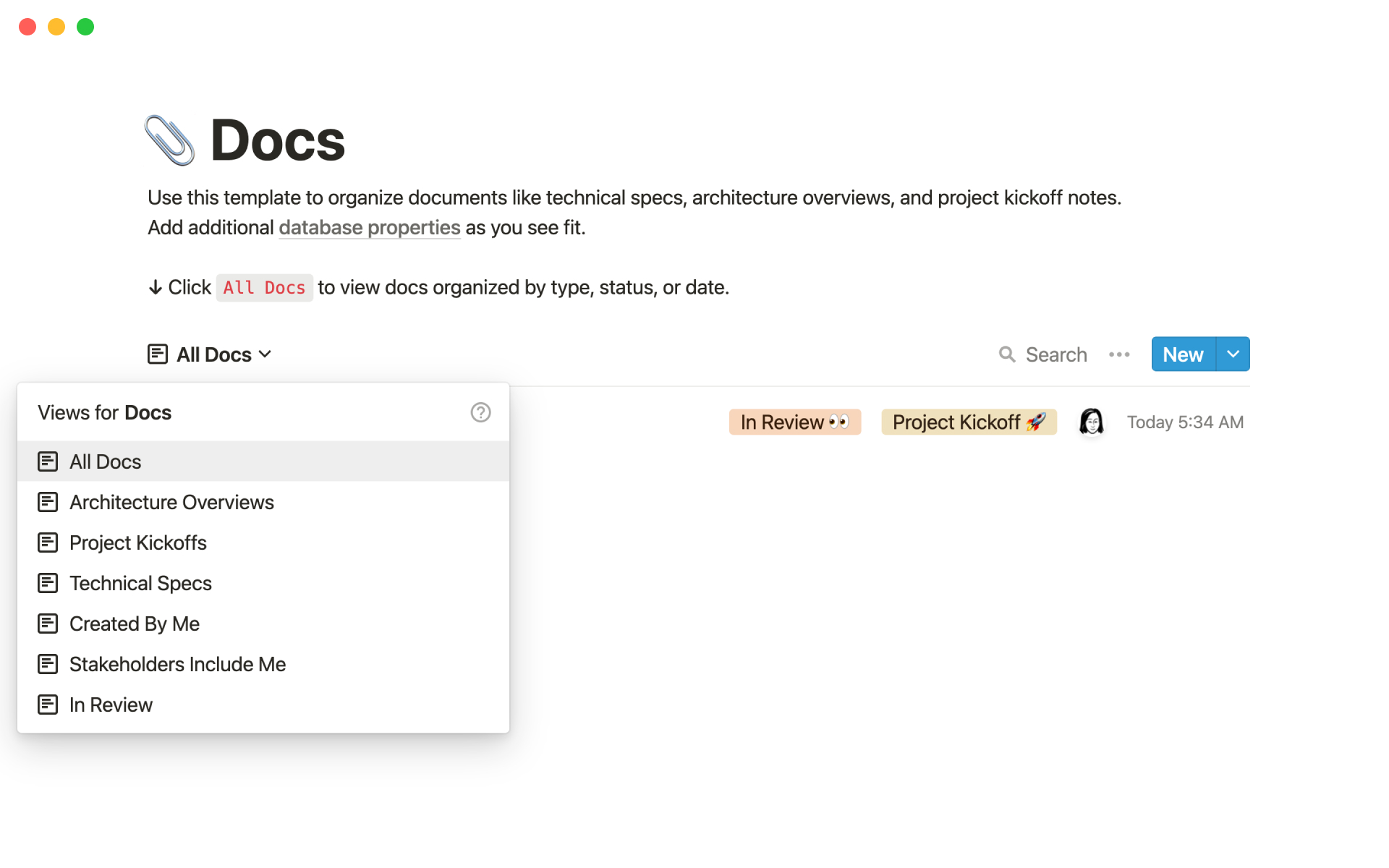Image resolution: width=1389 pixels, height=868 pixels.
Task: Click the help icon in the Views panel
Action: (480, 412)
